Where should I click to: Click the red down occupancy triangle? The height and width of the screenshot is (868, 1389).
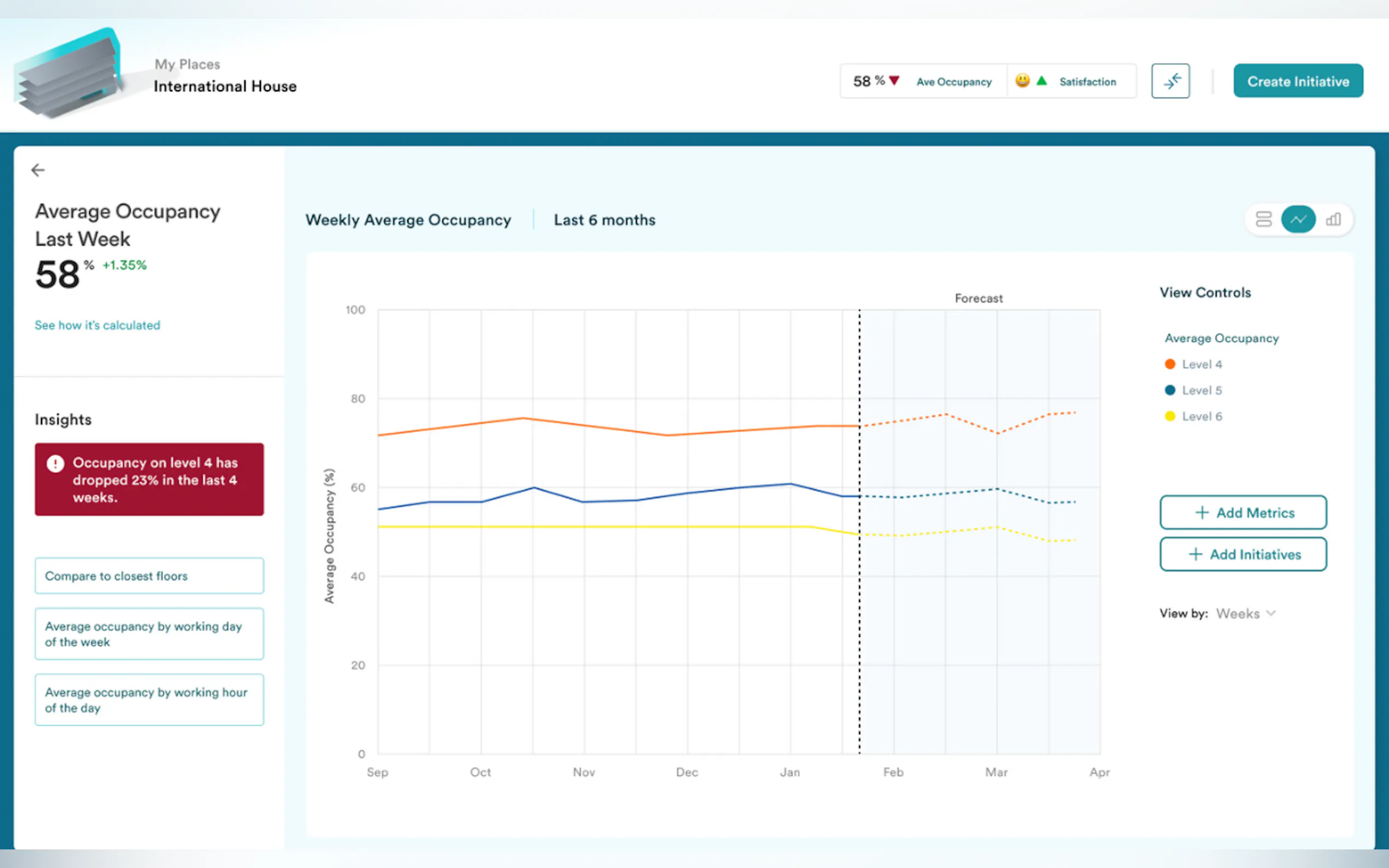[x=894, y=81]
